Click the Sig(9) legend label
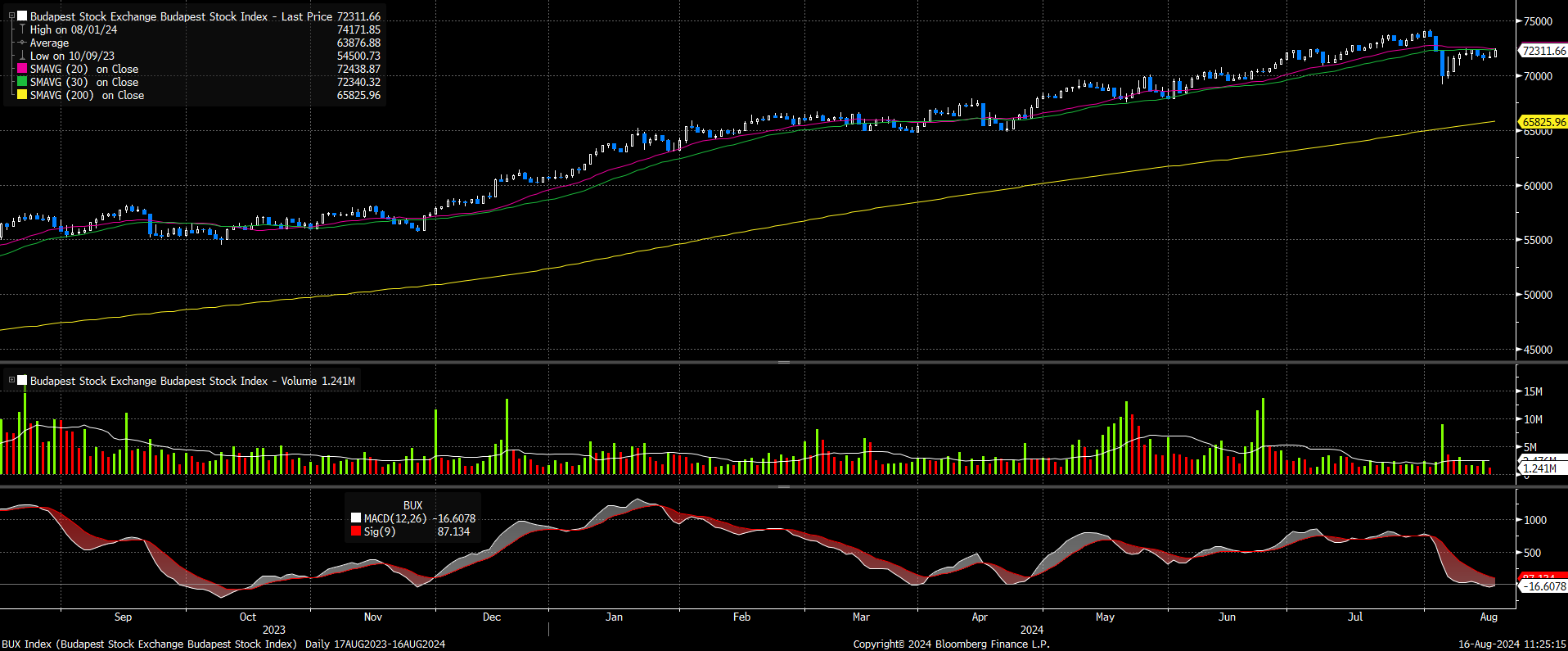 pos(380,531)
